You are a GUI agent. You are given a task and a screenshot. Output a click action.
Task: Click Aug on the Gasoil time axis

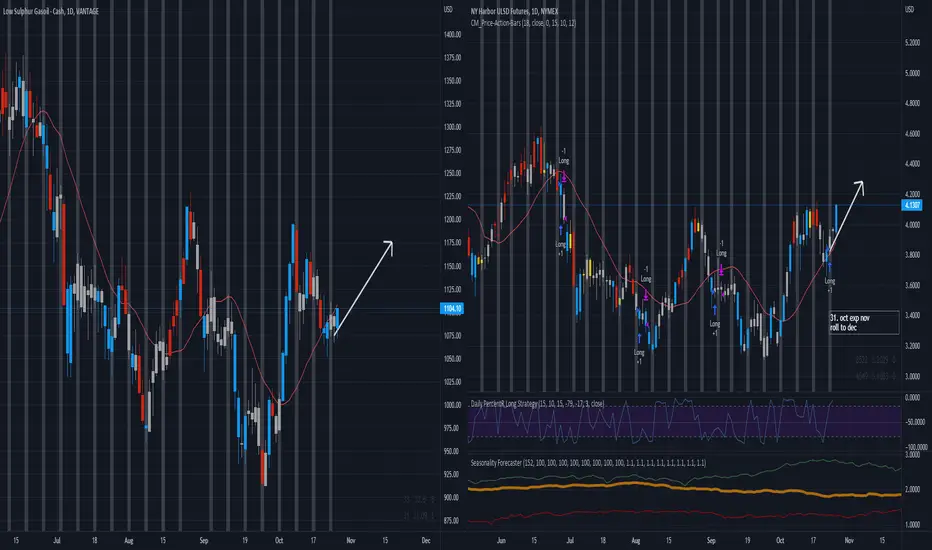(x=129, y=540)
